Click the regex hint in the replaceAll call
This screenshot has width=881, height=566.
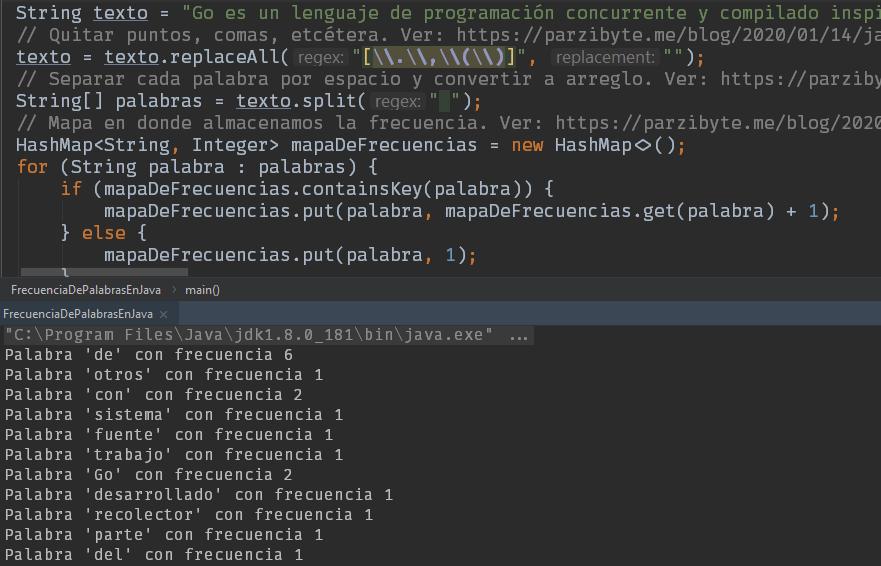[x=320, y=57]
